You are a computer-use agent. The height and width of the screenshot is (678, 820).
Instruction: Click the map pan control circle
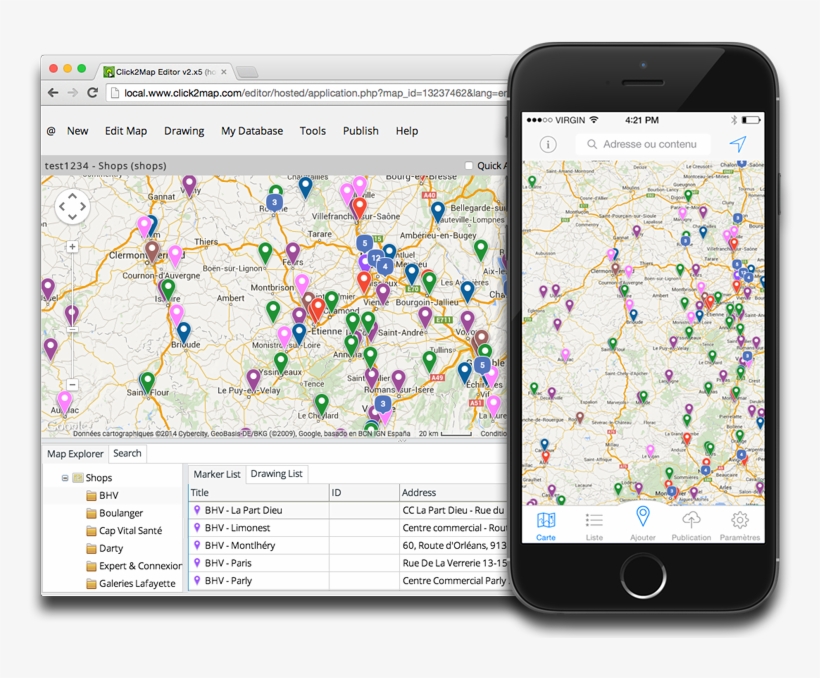72,207
